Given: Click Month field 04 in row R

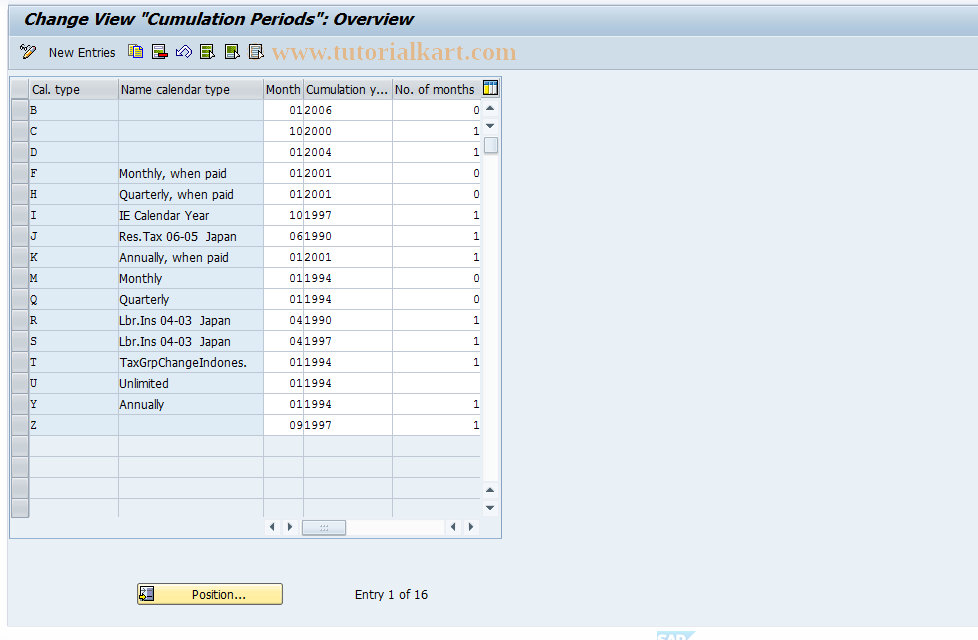Looking at the screenshot, I should (284, 321).
